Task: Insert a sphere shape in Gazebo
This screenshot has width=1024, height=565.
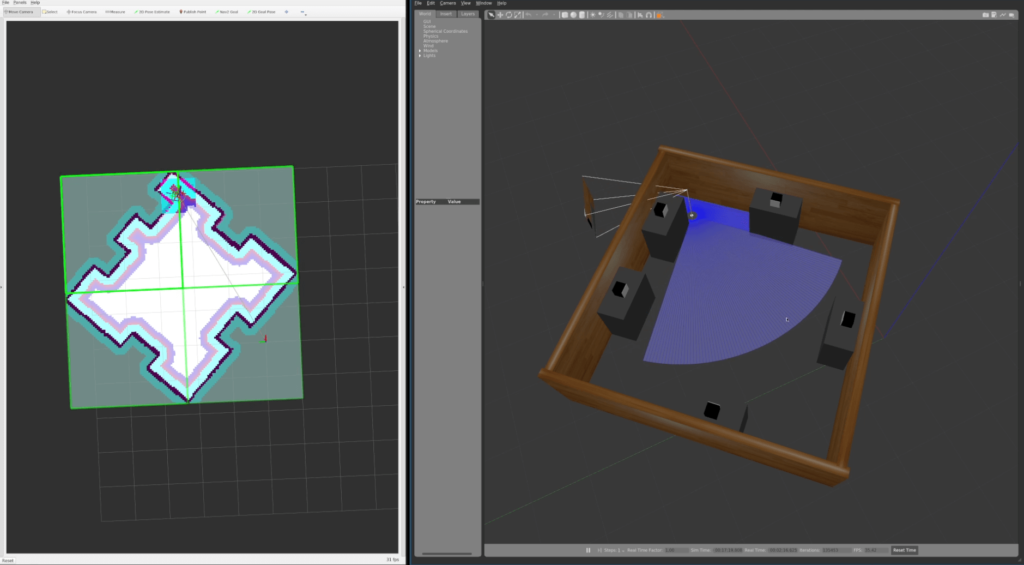Action: [x=573, y=15]
